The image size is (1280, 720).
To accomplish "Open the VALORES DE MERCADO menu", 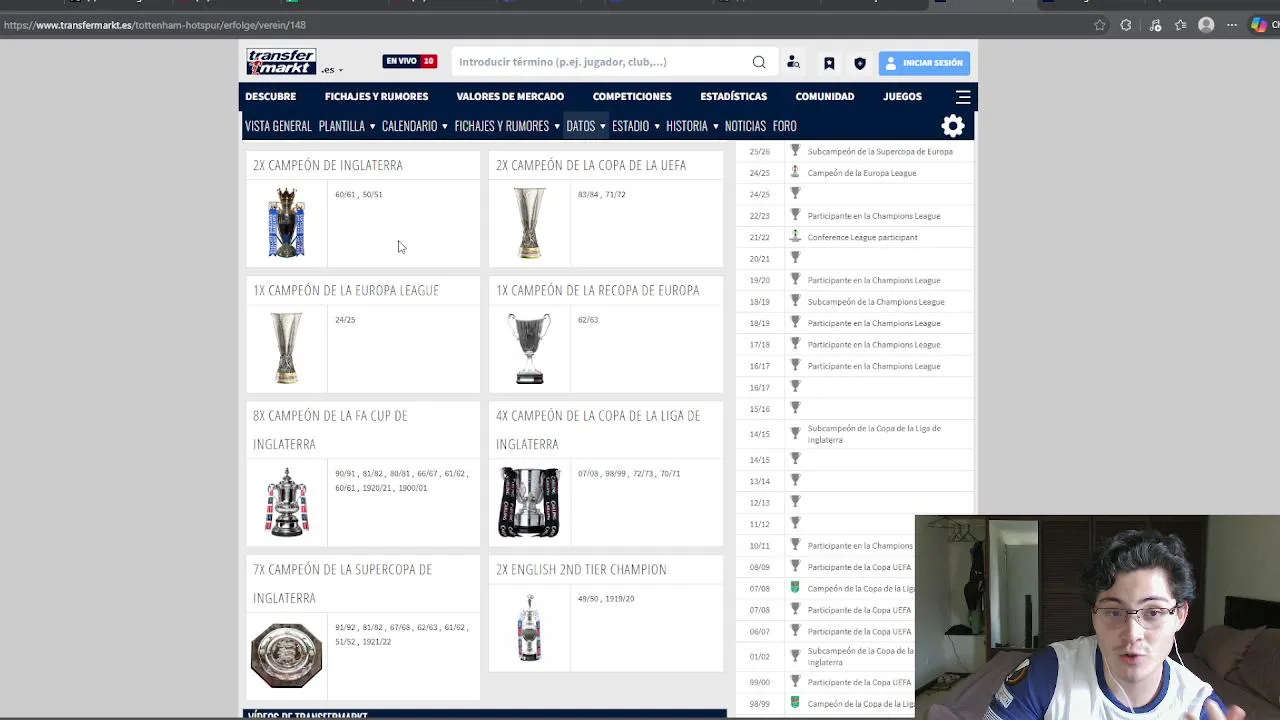I will (510, 96).
